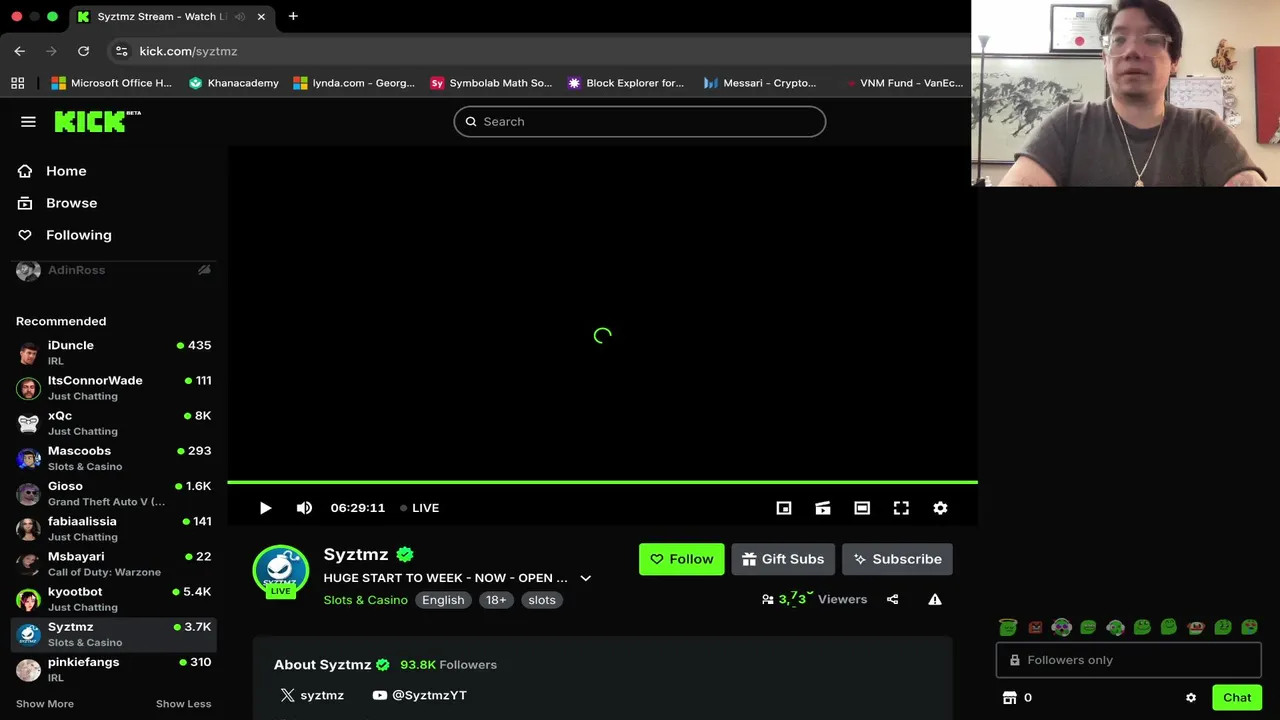1280x720 pixels.
Task: Go back with browser back arrow
Action: click(19, 51)
